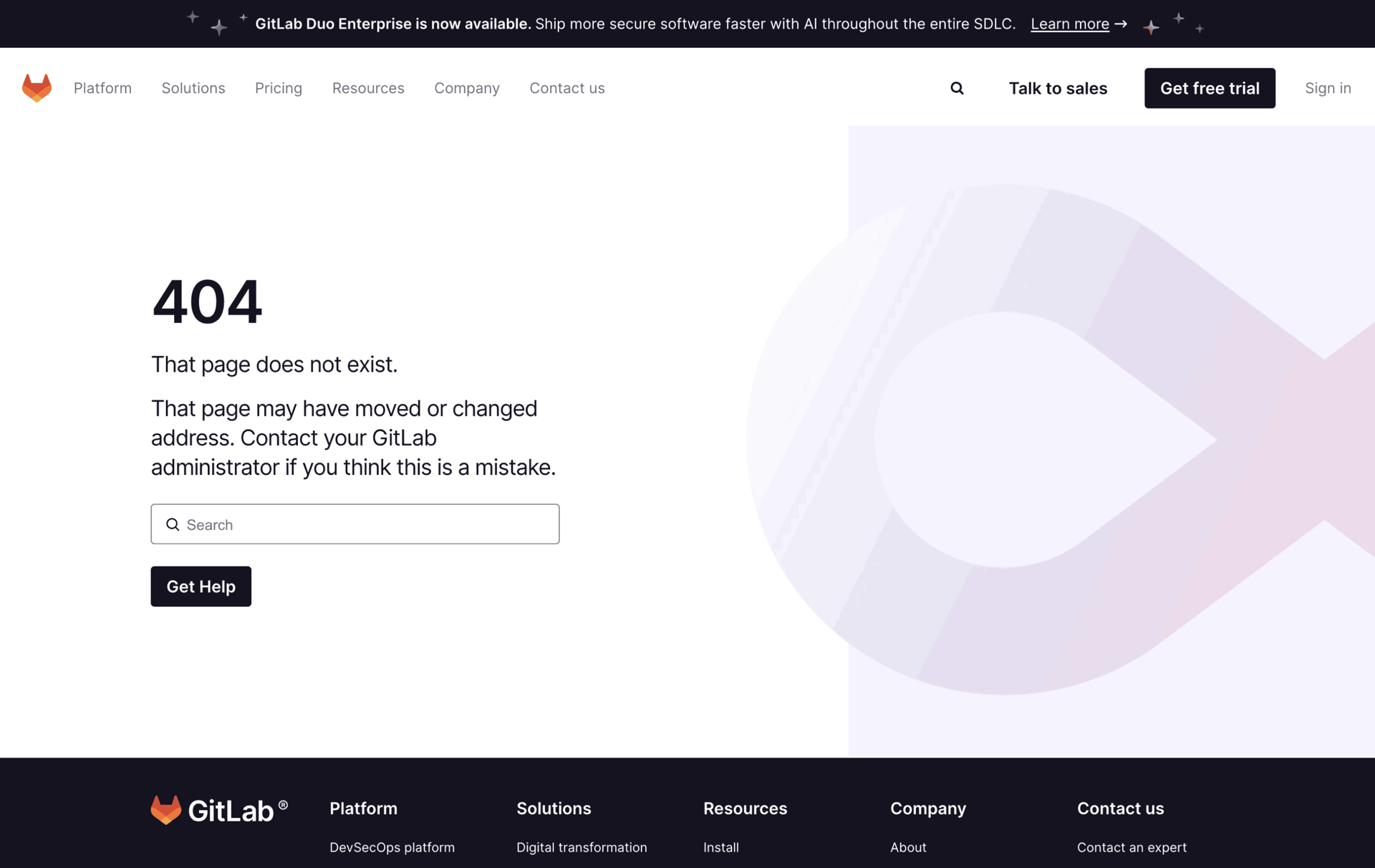Click the Get Help button
The height and width of the screenshot is (868, 1375).
[201, 587]
